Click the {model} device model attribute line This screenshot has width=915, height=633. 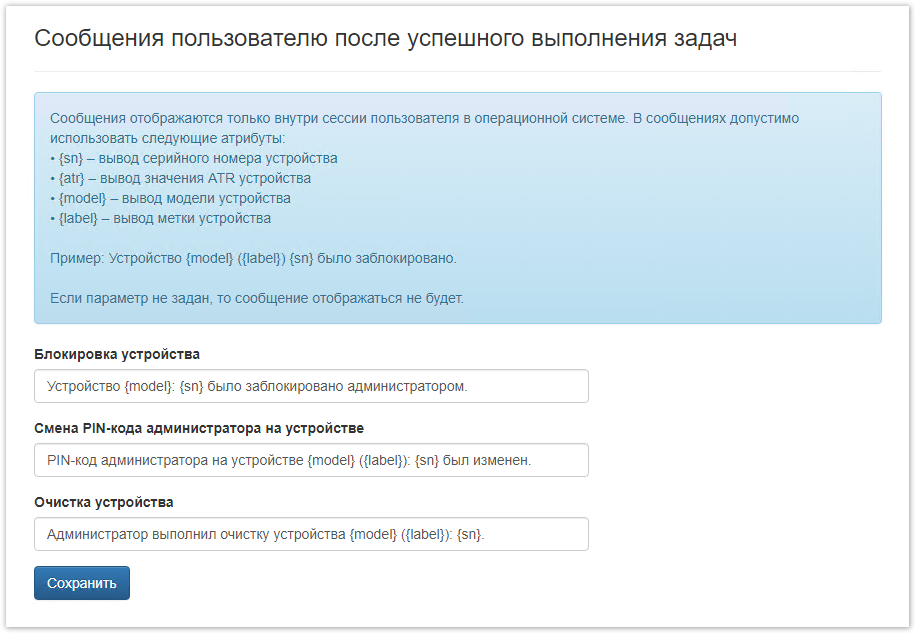[171, 198]
